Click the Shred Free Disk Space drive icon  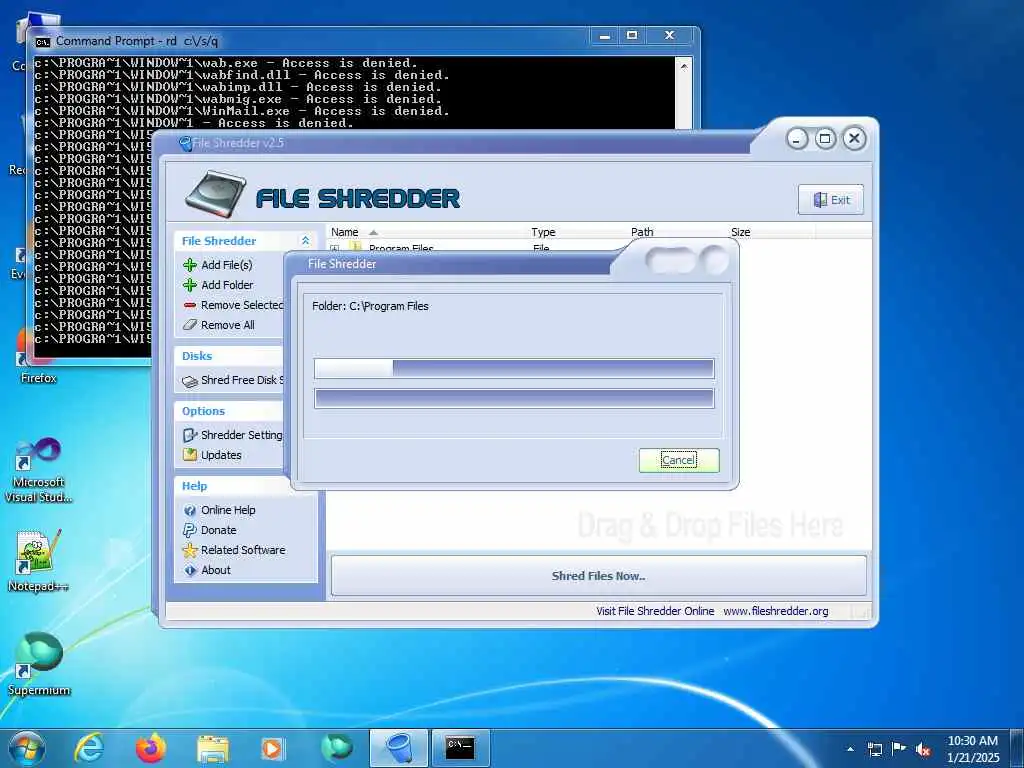190,381
